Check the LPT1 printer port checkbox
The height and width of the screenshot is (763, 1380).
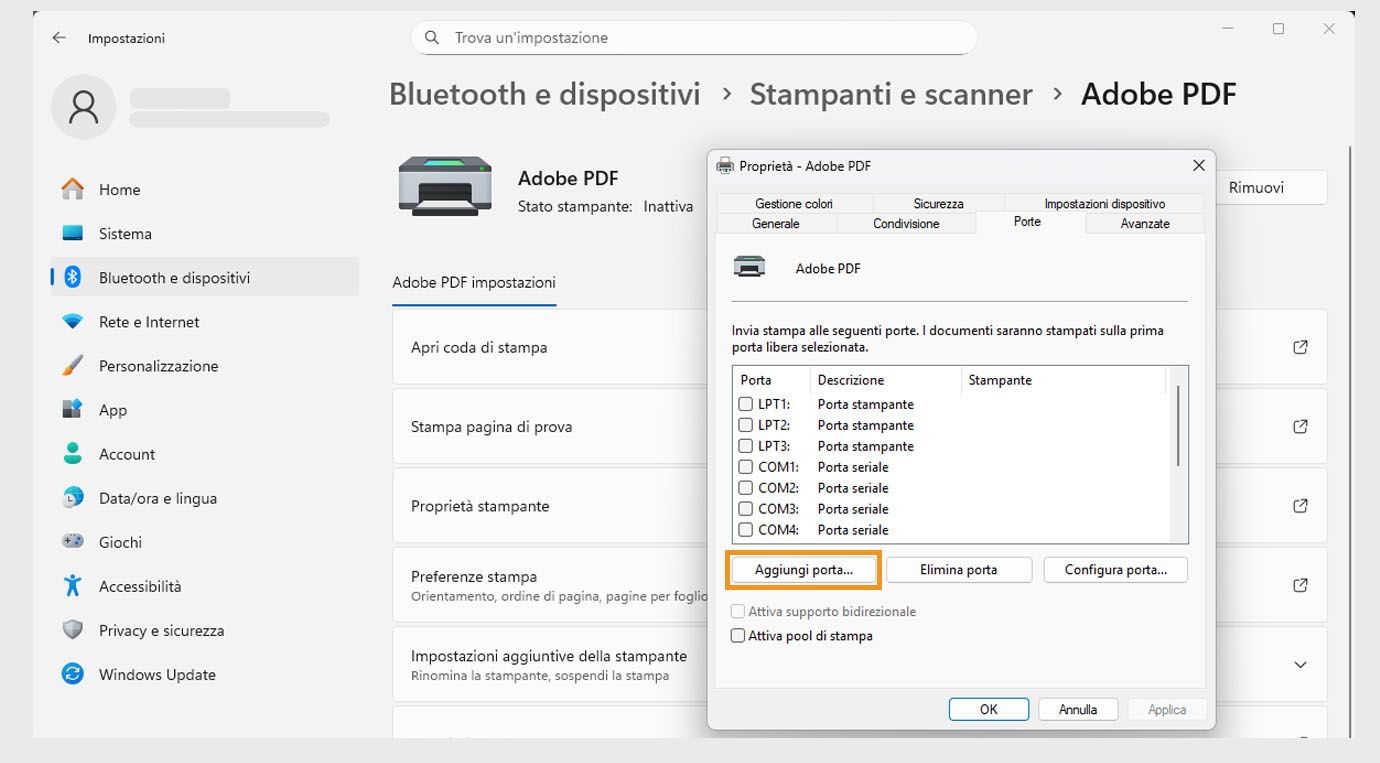pyautogui.click(x=745, y=404)
